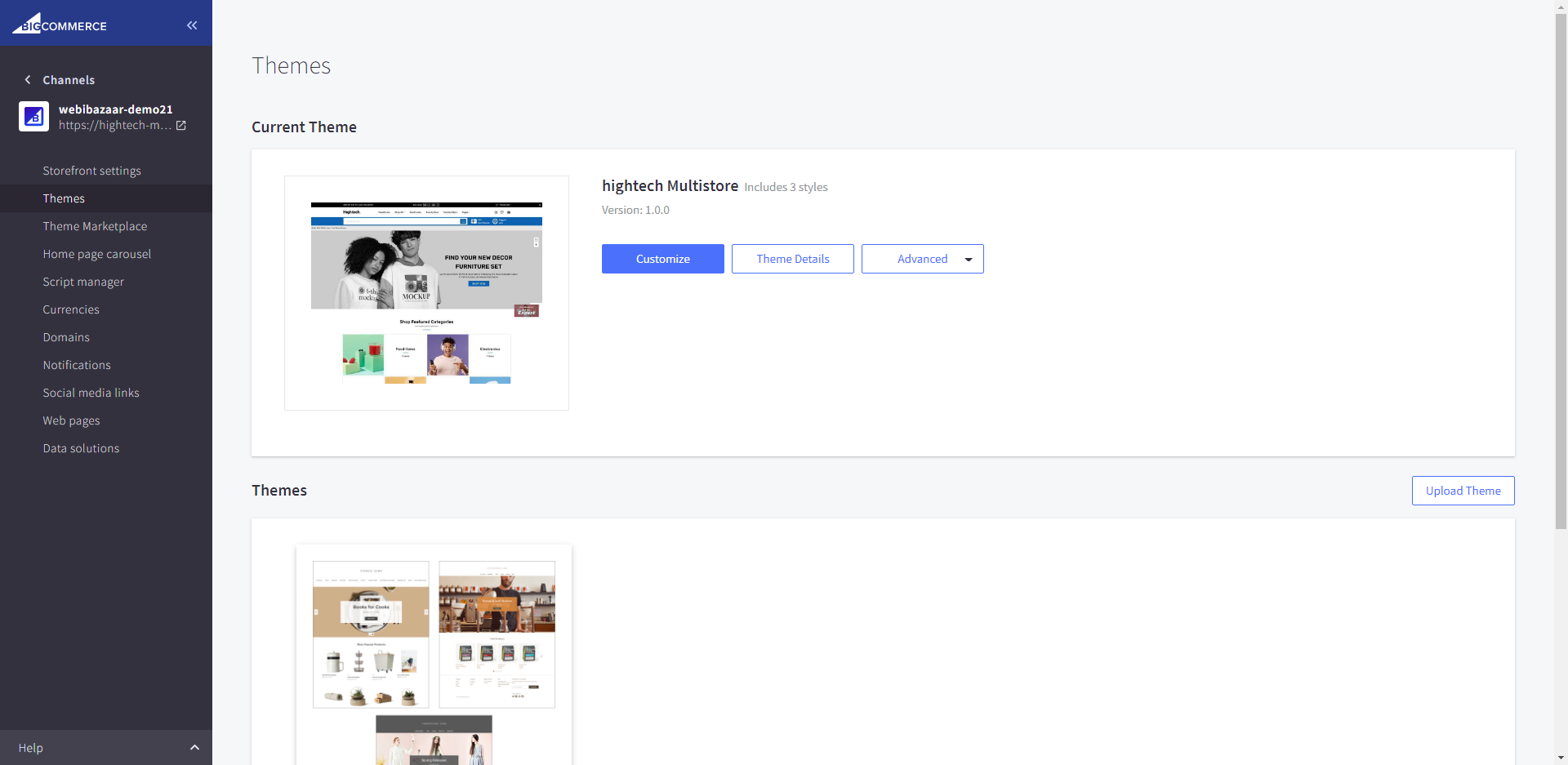1568x765 pixels.
Task: Click the hightech Multistore theme preview
Action: point(426,292)
